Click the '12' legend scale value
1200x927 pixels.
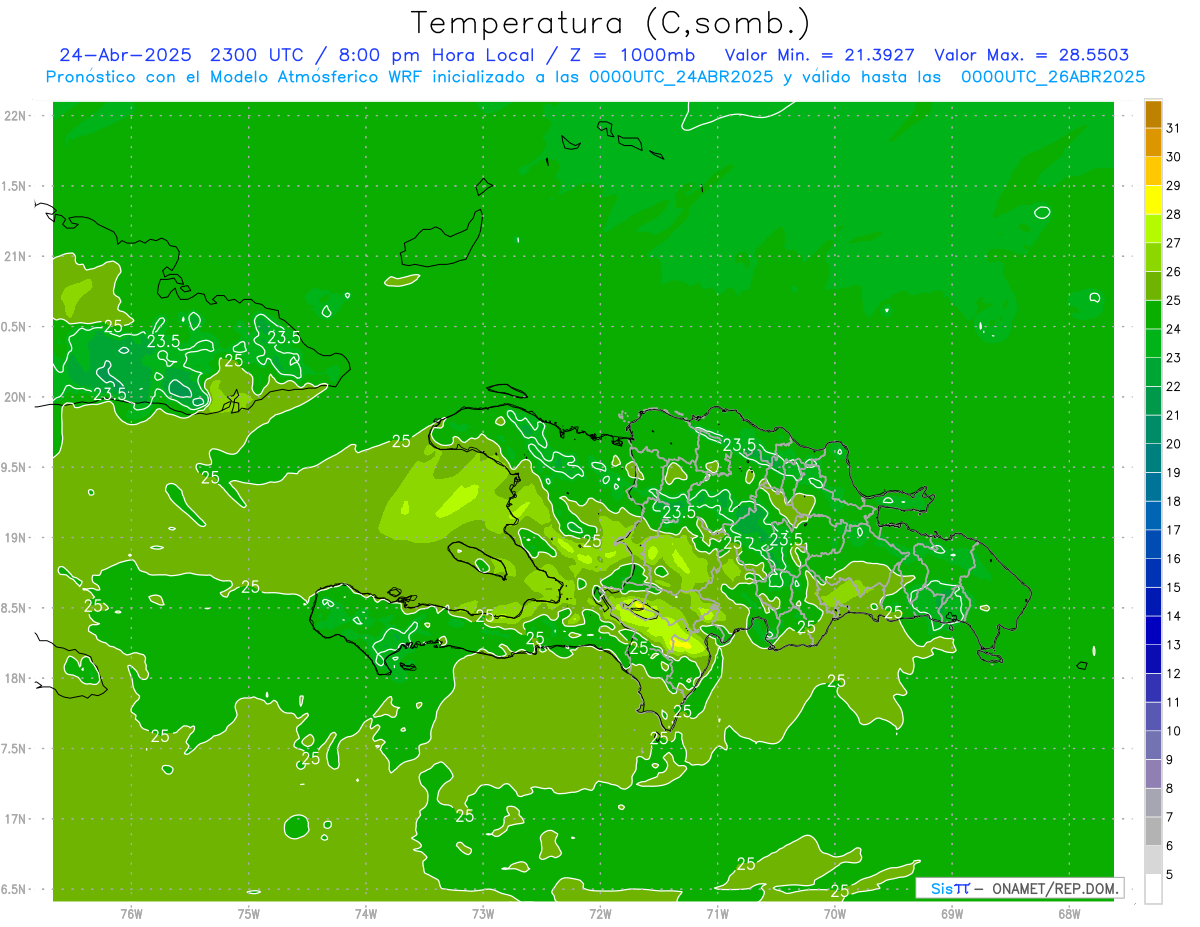click(x=1173, y=673)
